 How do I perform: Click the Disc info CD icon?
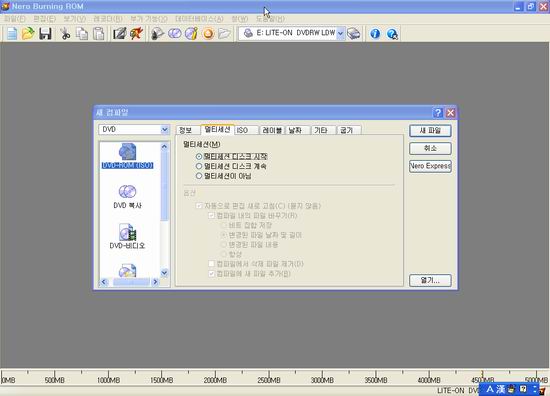click(192, 34)
